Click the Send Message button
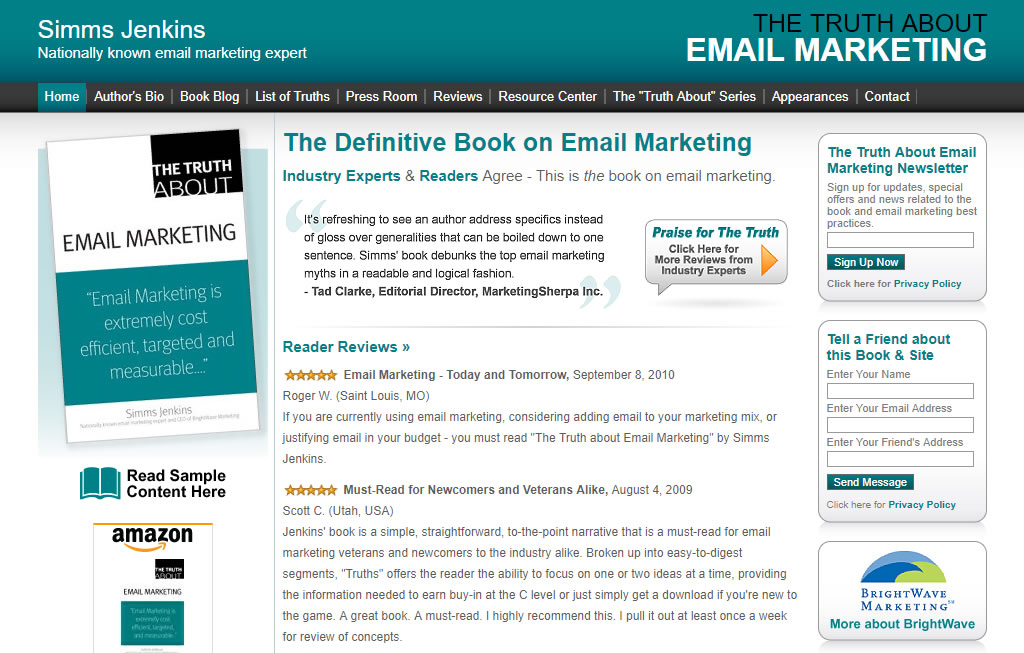The image size is (1024, 653). click(x=870, y=482)
